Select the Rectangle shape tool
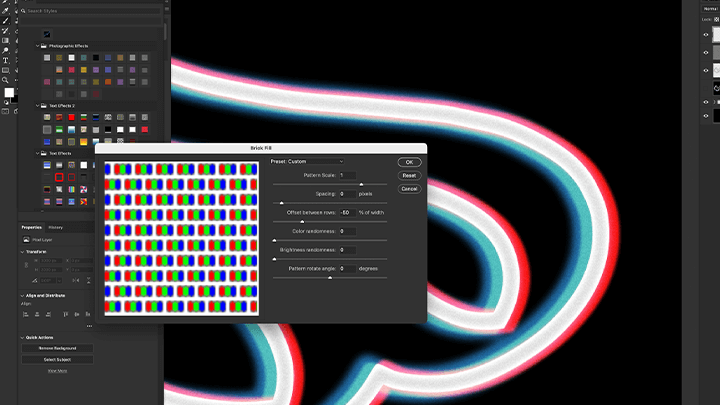 (x=6, y=70)
